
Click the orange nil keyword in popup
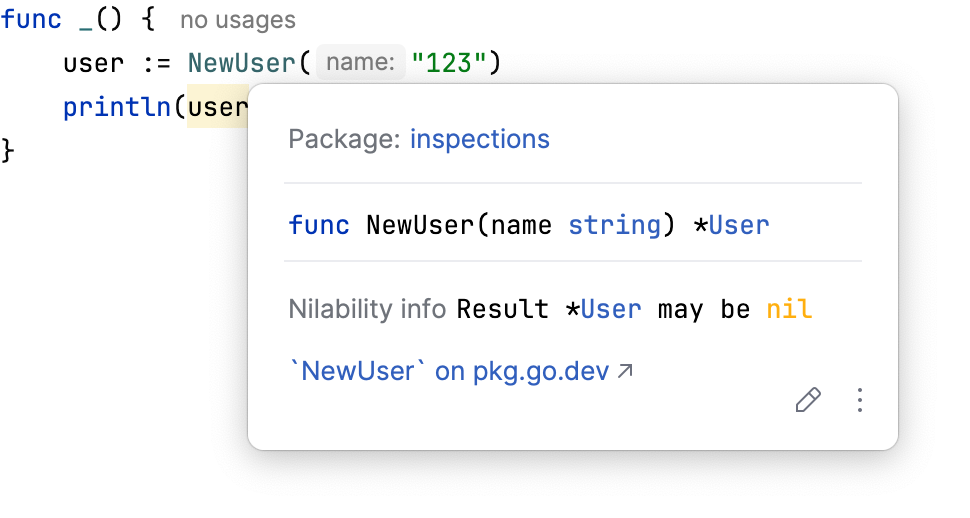coord(789,309)
